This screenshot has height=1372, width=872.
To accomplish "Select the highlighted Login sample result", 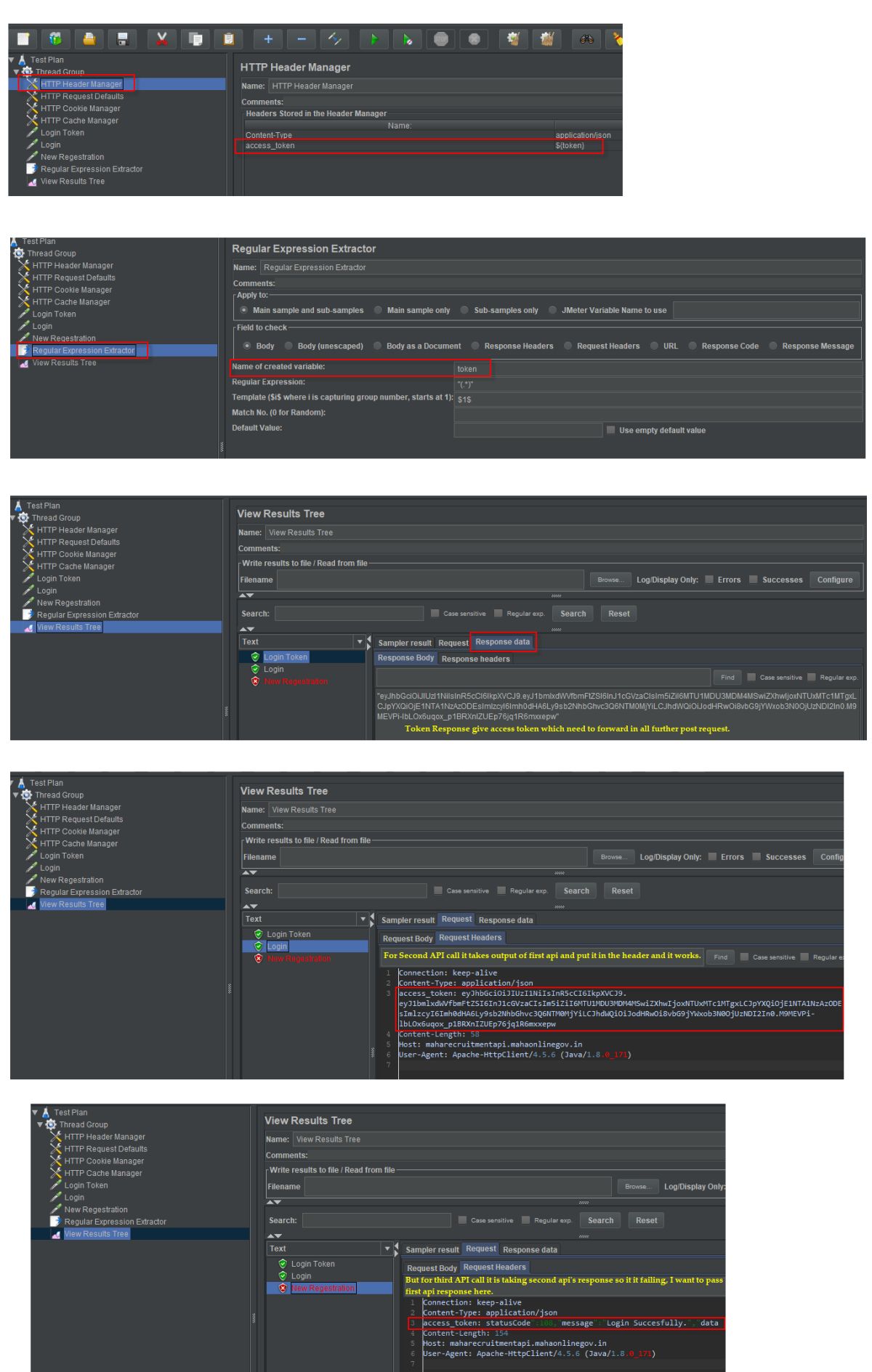I will pos(277,946).
